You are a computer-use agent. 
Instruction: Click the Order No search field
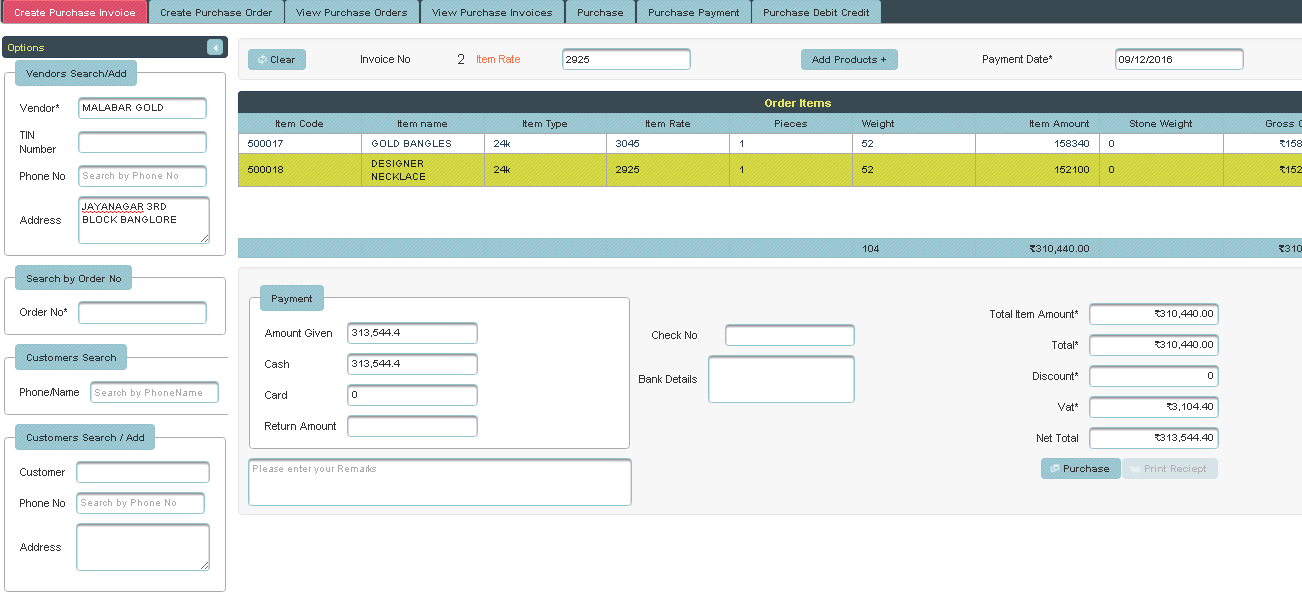point(142,313)
